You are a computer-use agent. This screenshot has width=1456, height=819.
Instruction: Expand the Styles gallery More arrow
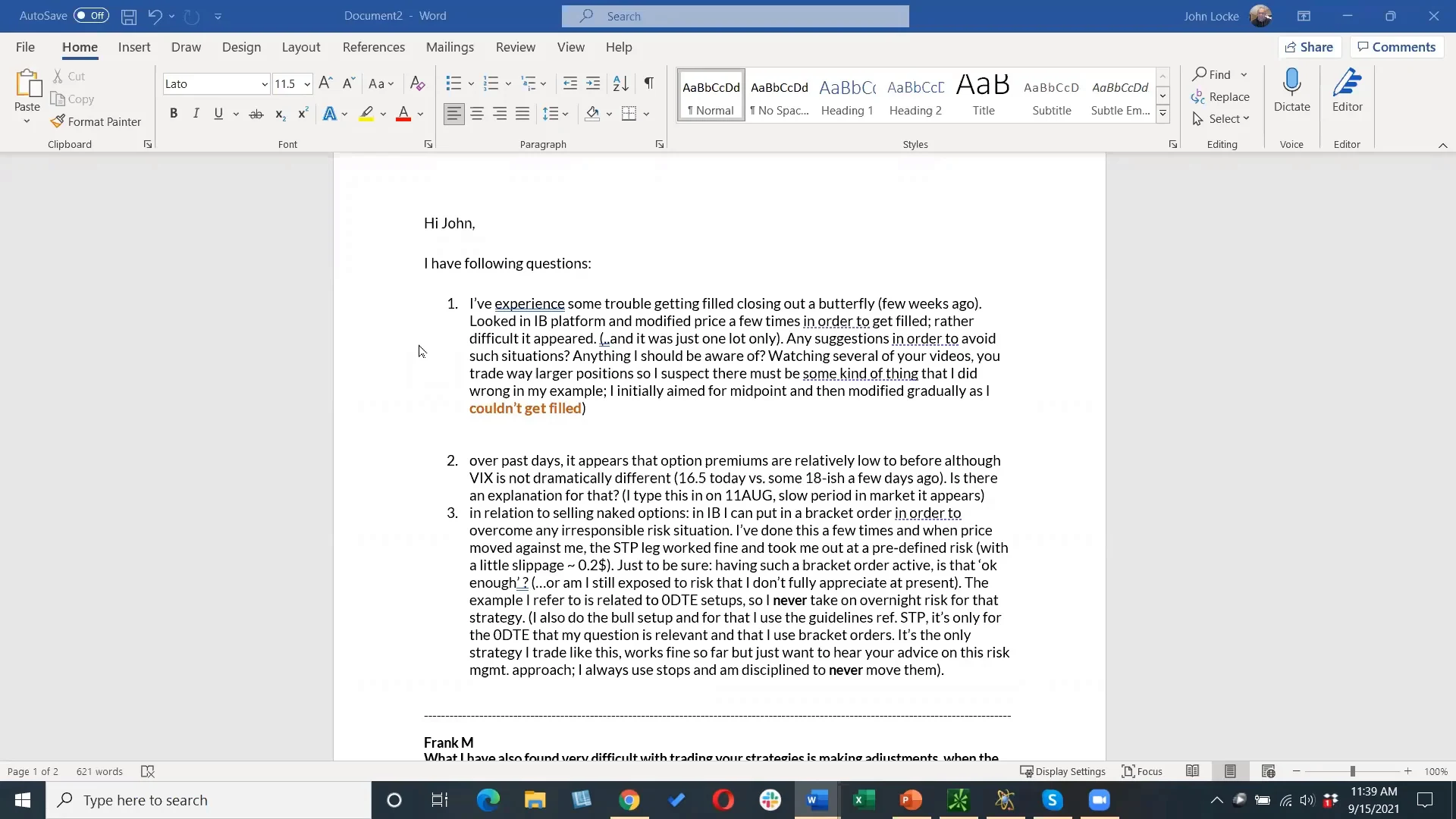[1163, 115]
